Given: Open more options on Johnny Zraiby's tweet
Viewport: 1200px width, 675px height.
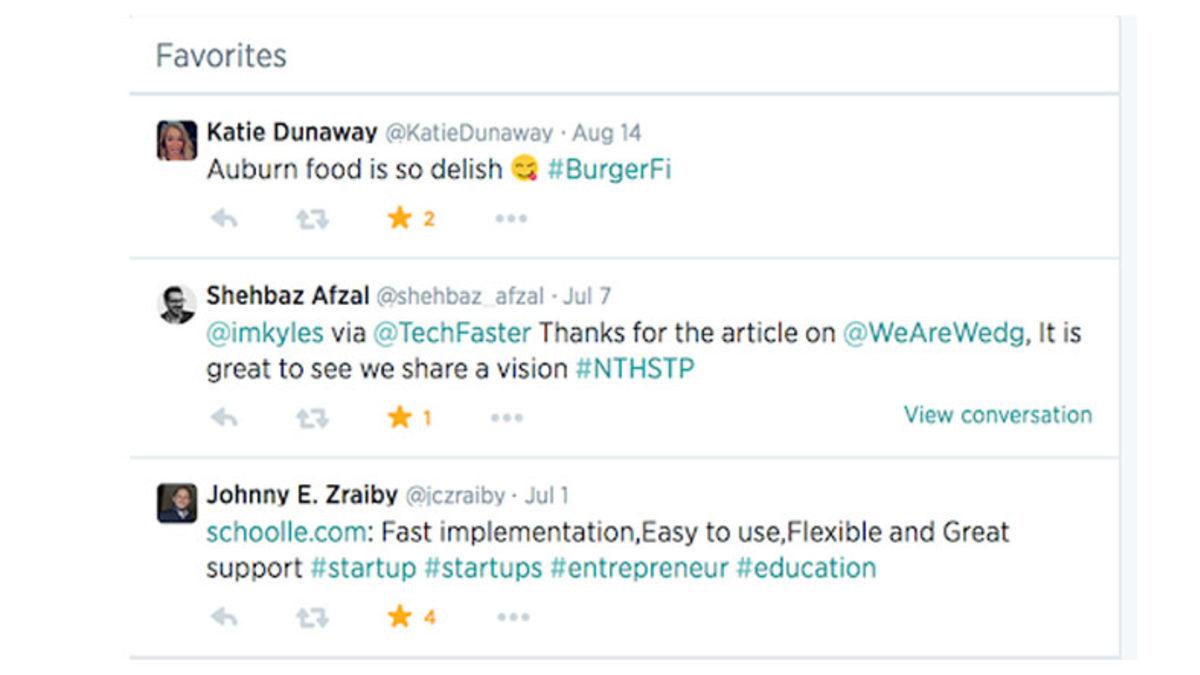Looking at the screenshot, I should click(513, 617).
